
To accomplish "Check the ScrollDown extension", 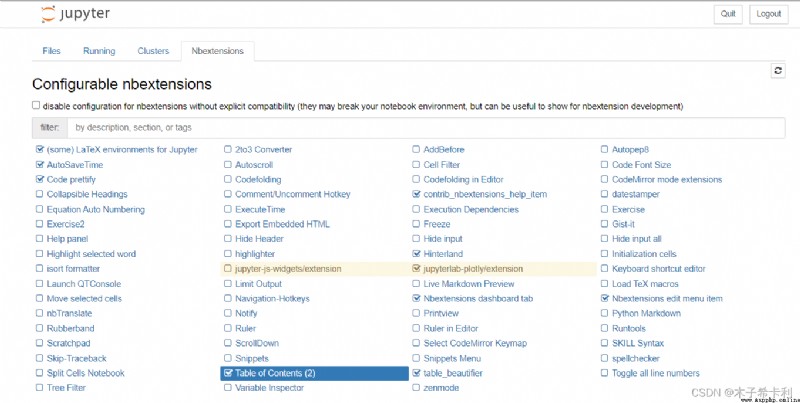I will (x=228, y=343).
